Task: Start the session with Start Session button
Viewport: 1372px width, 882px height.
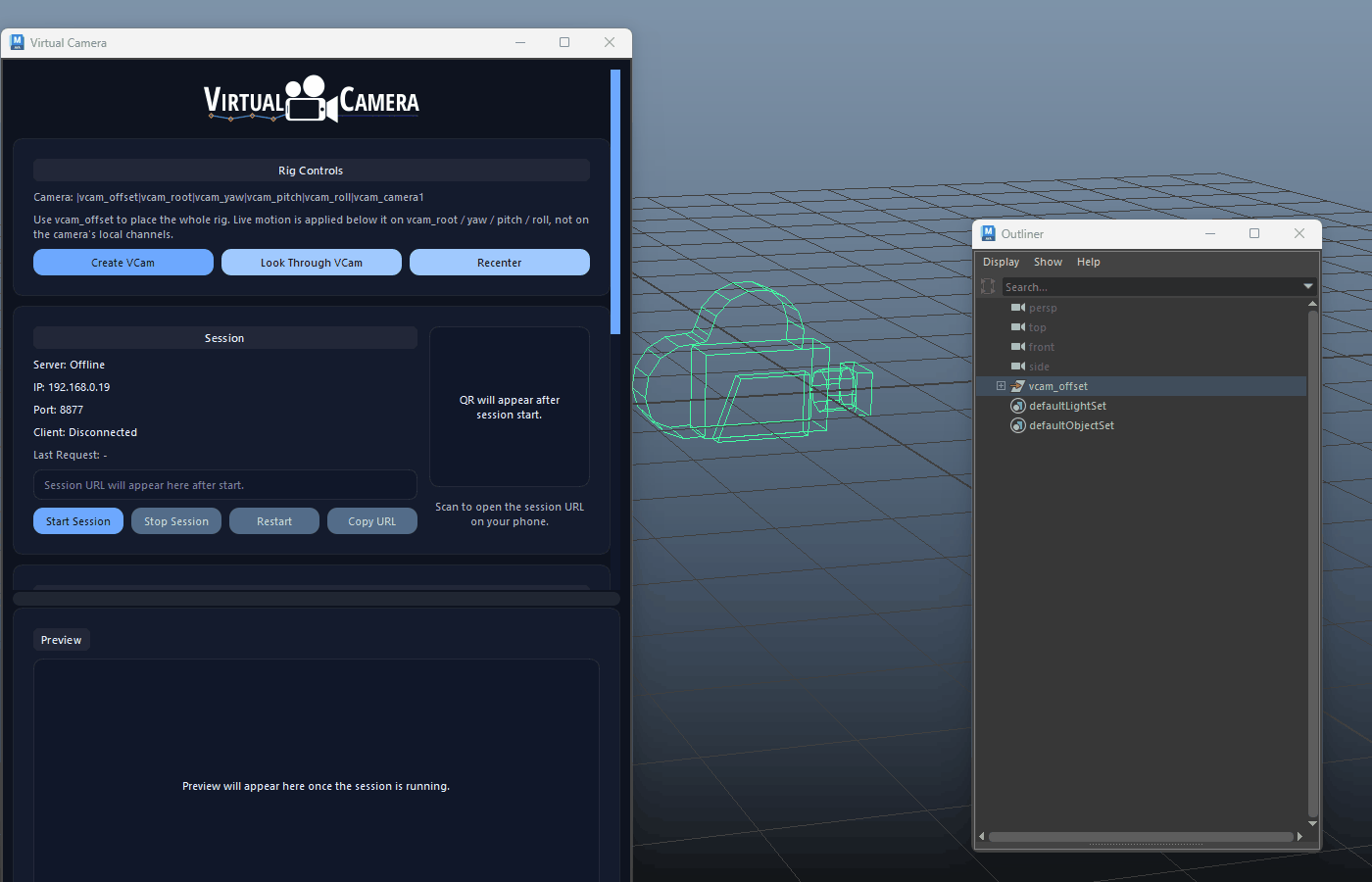Action: pyautogui.click(x=78, y=521)
